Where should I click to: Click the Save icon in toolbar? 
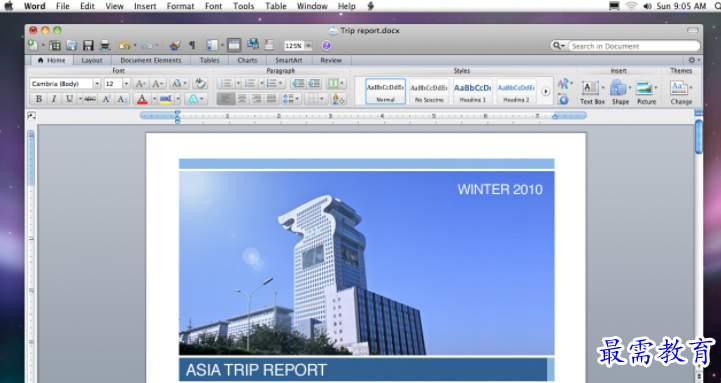(x=88, y=46)
